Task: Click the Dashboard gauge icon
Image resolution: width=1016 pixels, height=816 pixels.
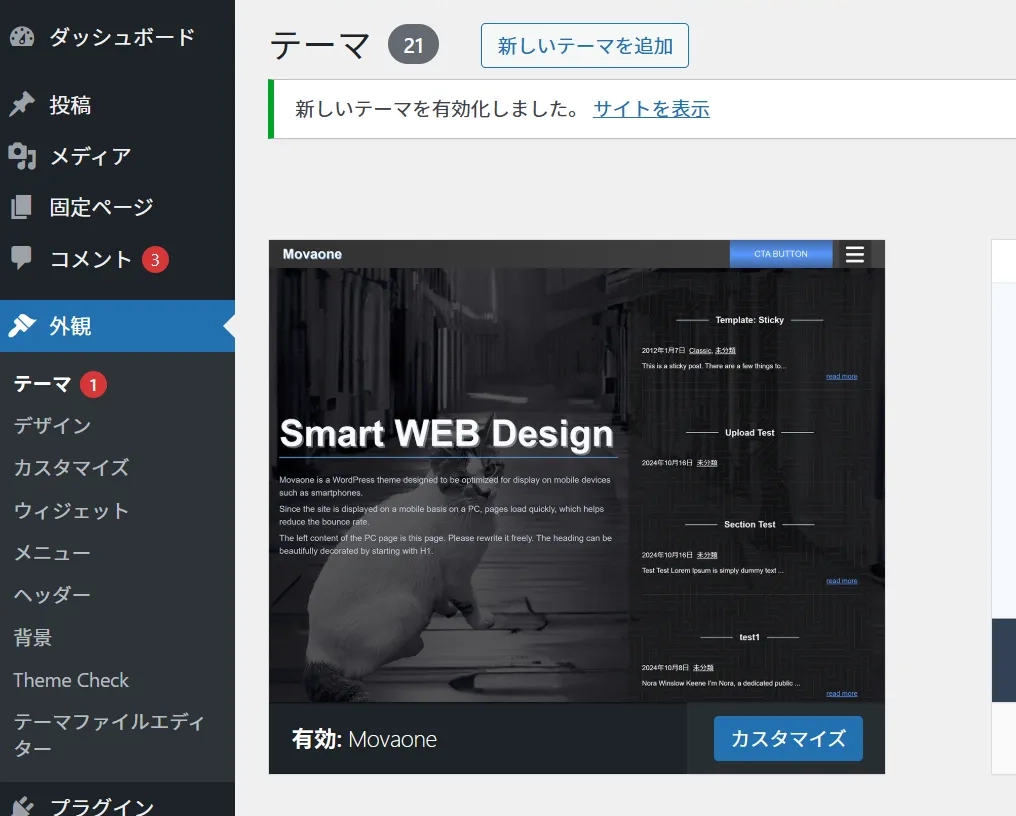Action: tap(22, 37)
